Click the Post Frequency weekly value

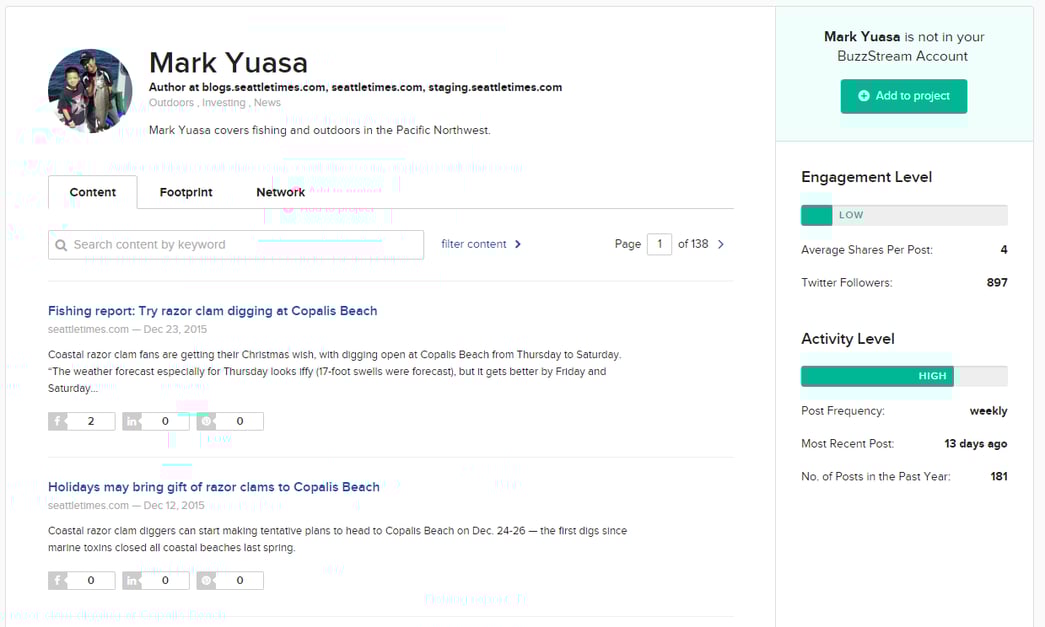pos(988,411)
